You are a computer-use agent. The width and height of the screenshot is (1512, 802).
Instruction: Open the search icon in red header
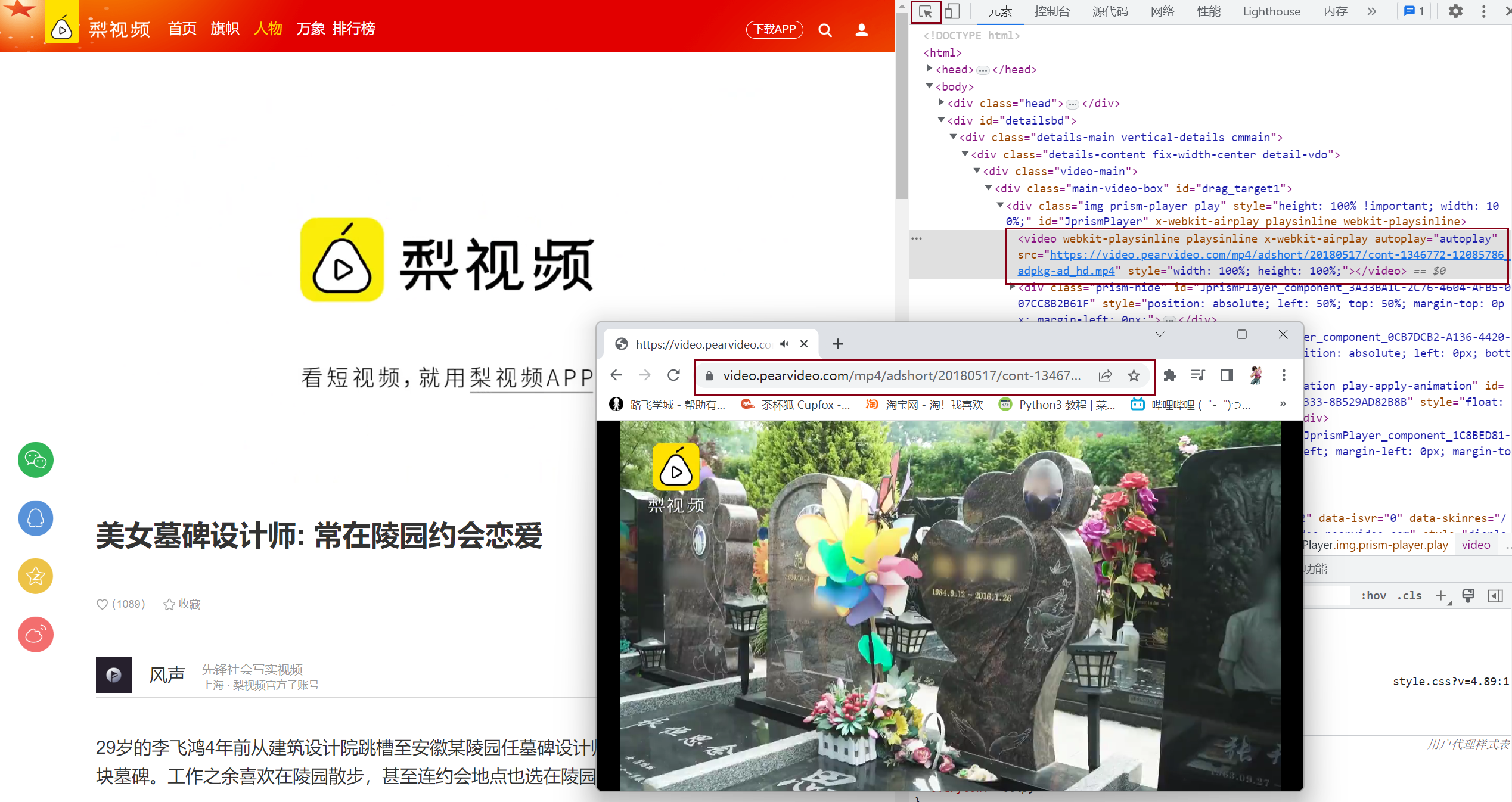coord(825,30)
